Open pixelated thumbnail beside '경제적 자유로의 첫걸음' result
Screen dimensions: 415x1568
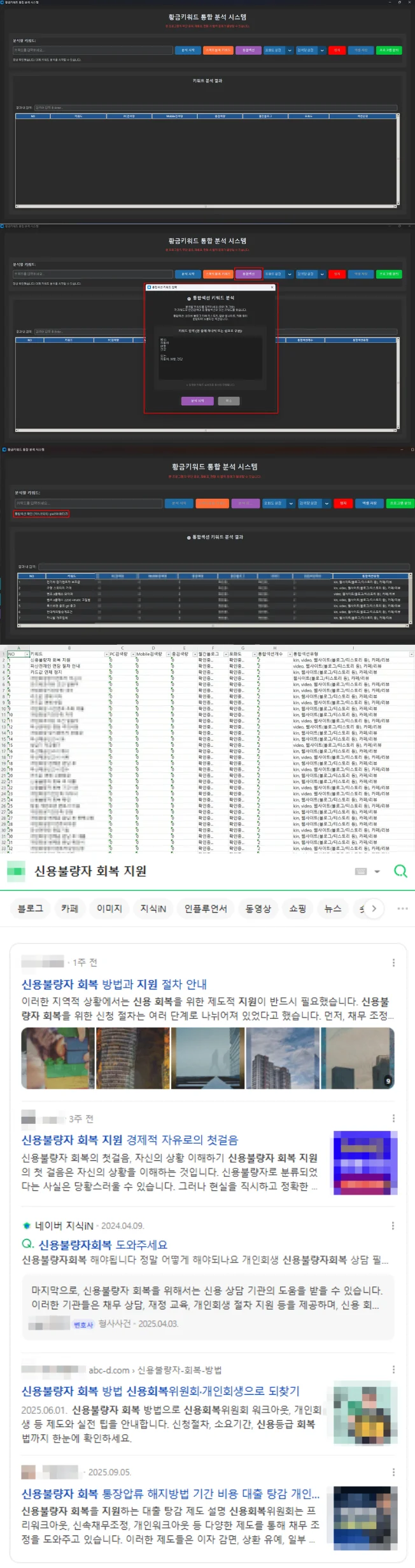365,1163
